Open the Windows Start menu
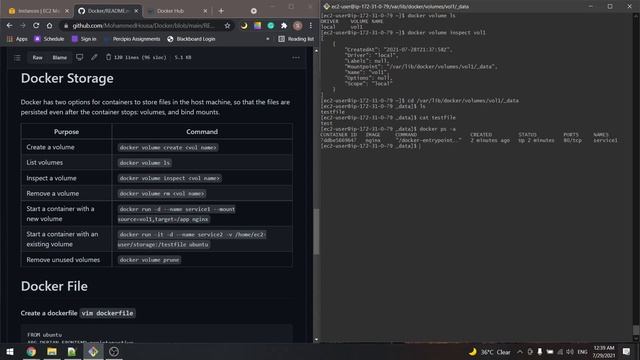Viewport: 640px width, 360px height. (10, 351)
